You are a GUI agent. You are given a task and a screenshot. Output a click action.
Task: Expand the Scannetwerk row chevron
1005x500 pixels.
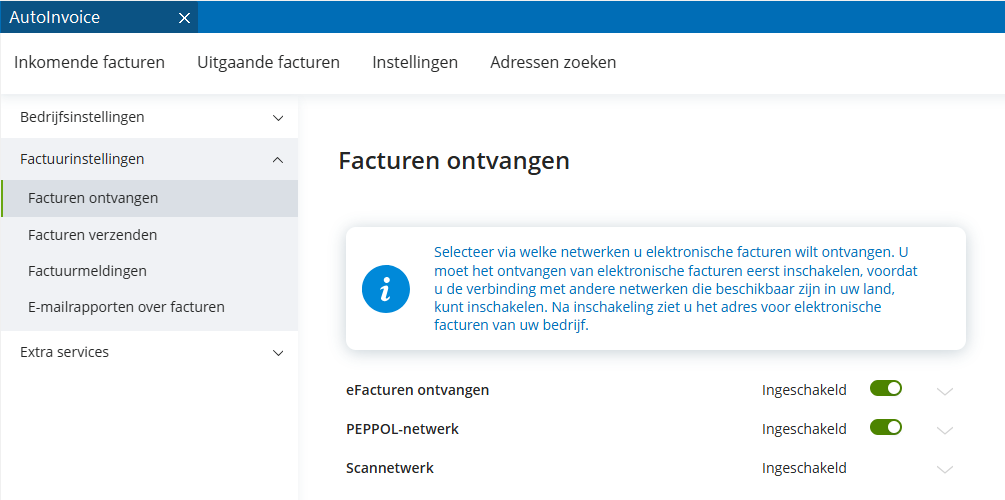pyautogui.click(x=945, y=469)
